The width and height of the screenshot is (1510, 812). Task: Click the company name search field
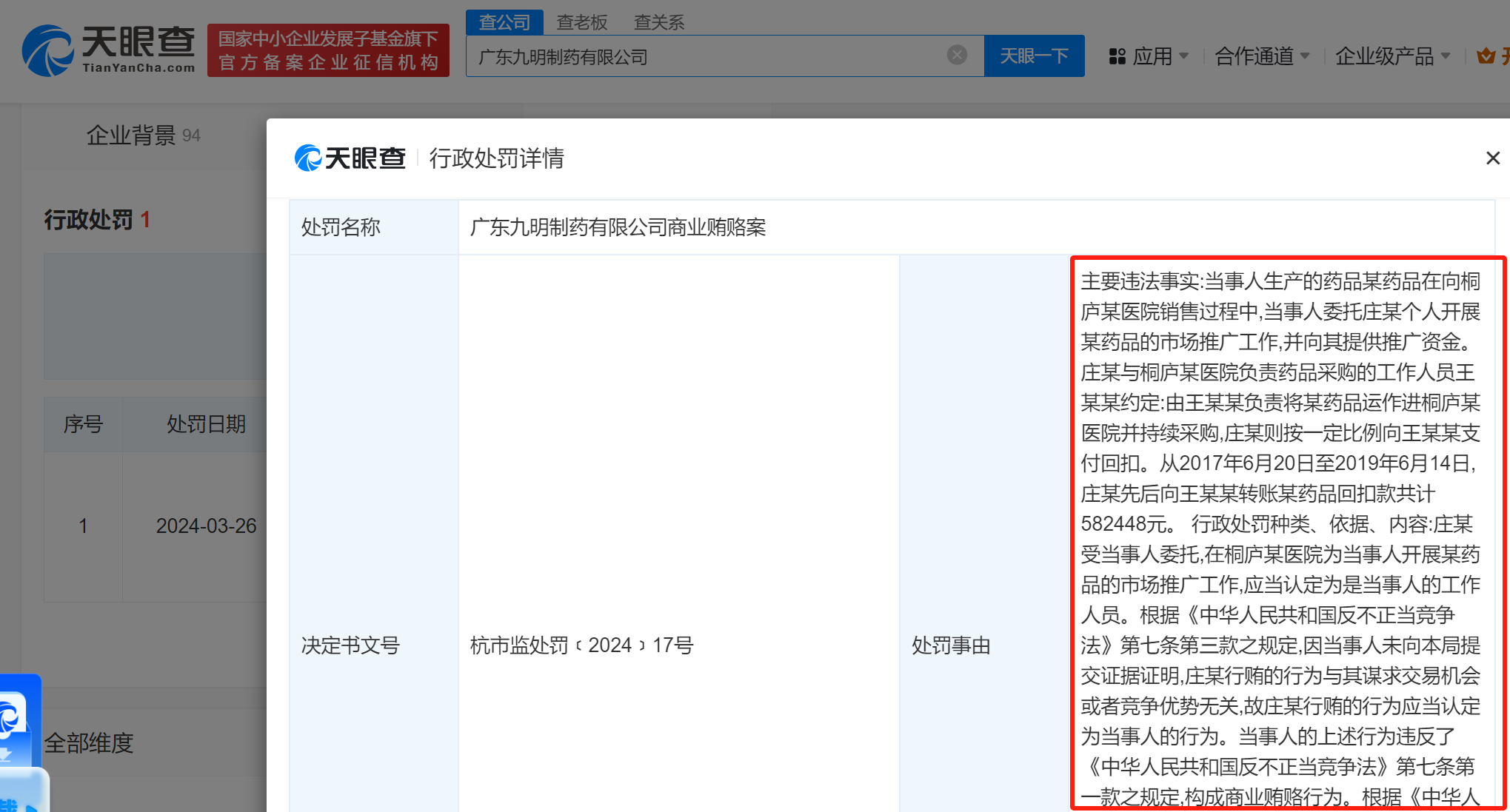tap(704, 56)
